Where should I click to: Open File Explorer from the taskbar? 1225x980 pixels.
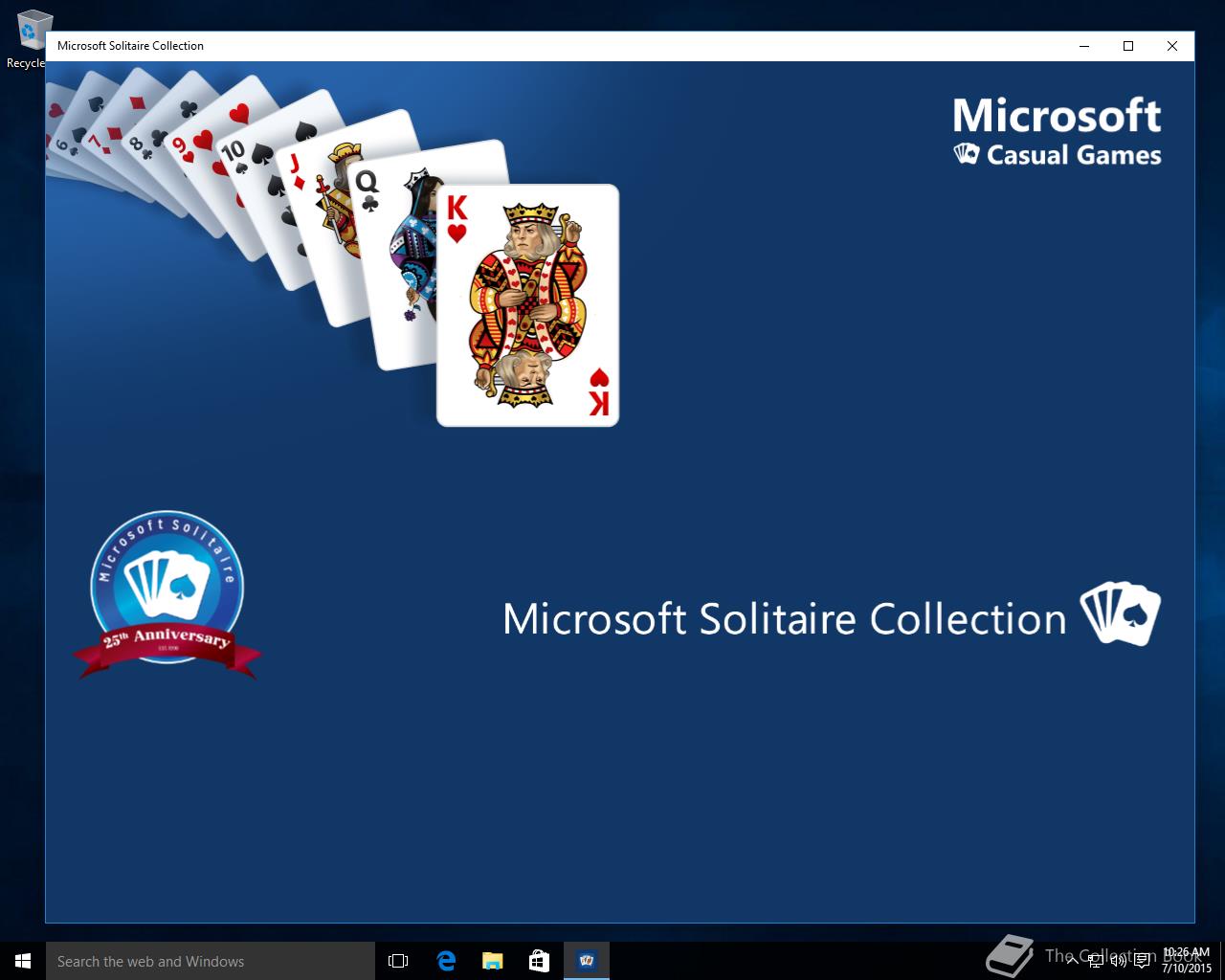492,961
